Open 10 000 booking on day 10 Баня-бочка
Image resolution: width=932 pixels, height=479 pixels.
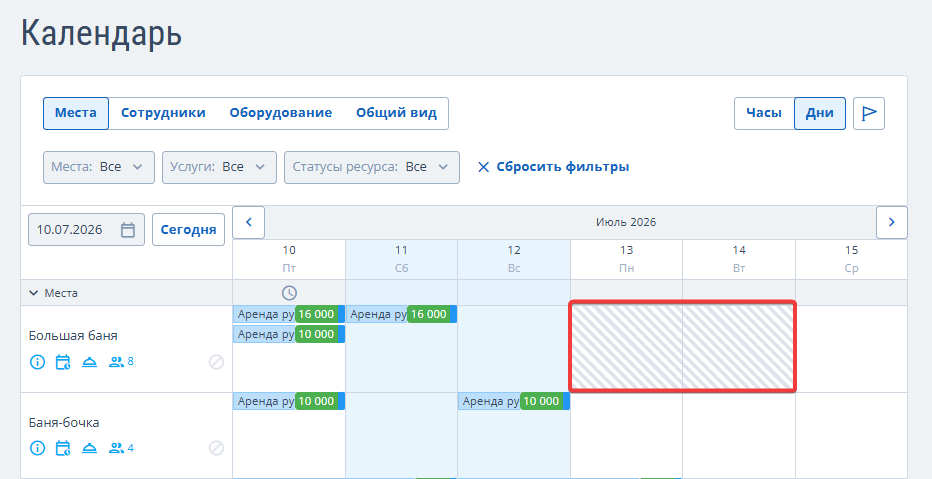coord(288,401)
